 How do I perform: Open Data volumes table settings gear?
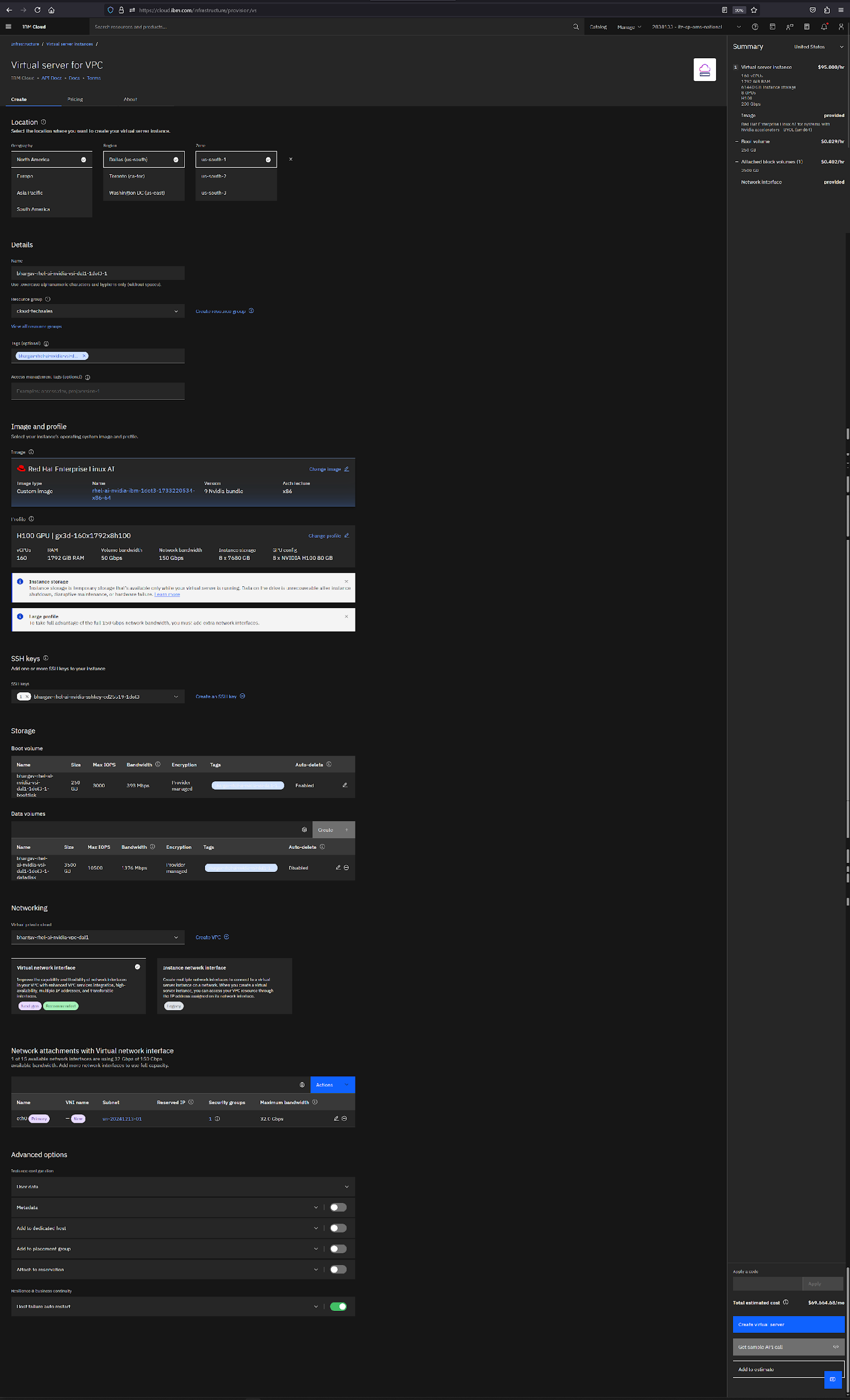click(x=305, y=829)
